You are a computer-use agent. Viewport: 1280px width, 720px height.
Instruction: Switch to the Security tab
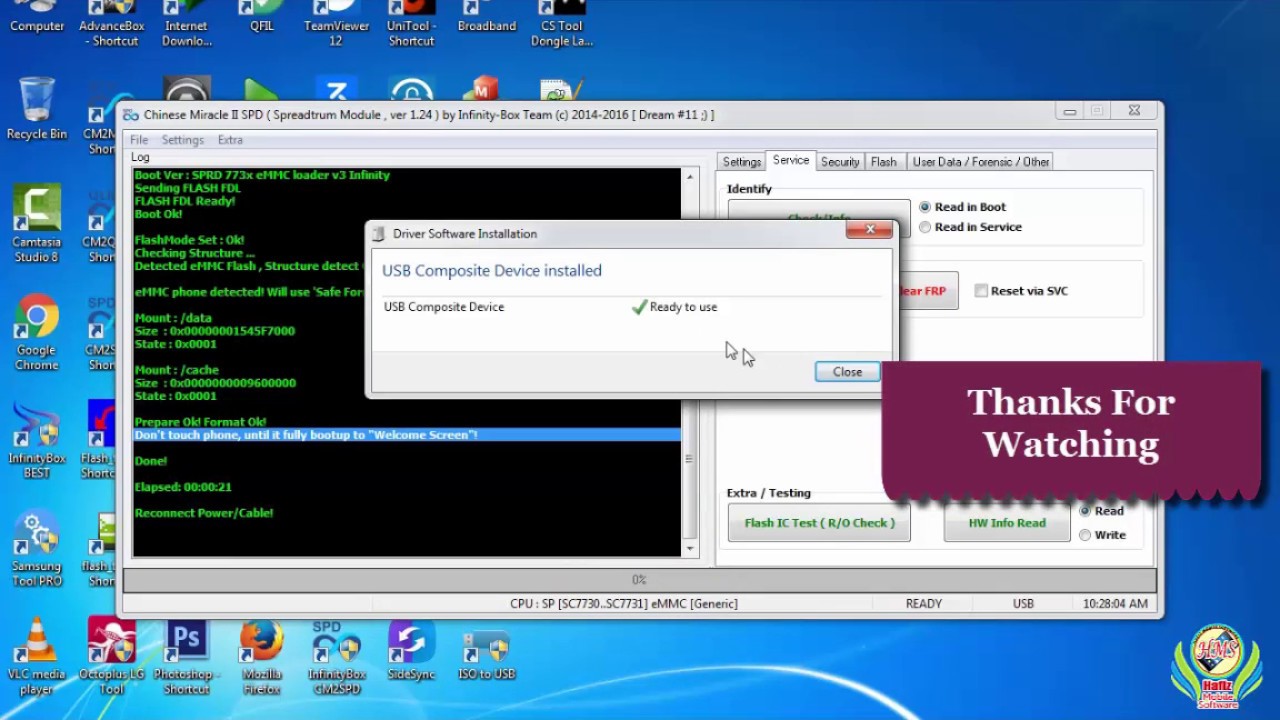tap(840, 162)
